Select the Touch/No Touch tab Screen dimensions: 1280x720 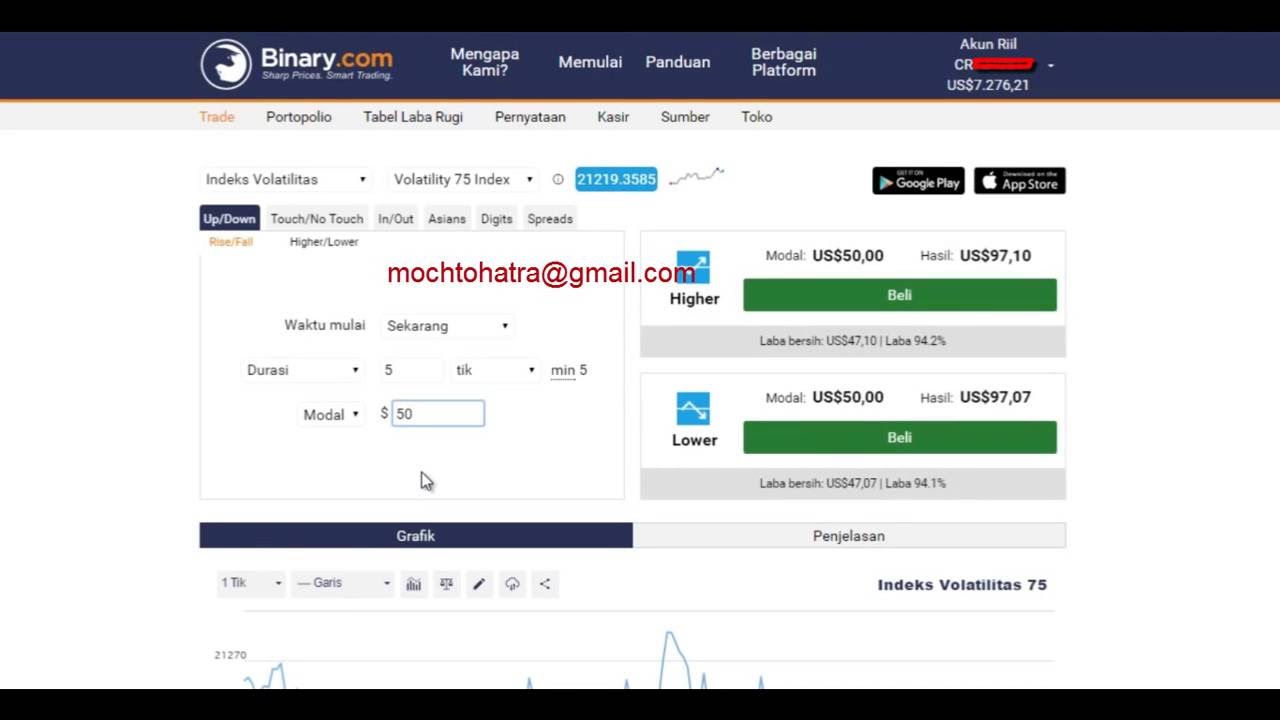[317, 219]
